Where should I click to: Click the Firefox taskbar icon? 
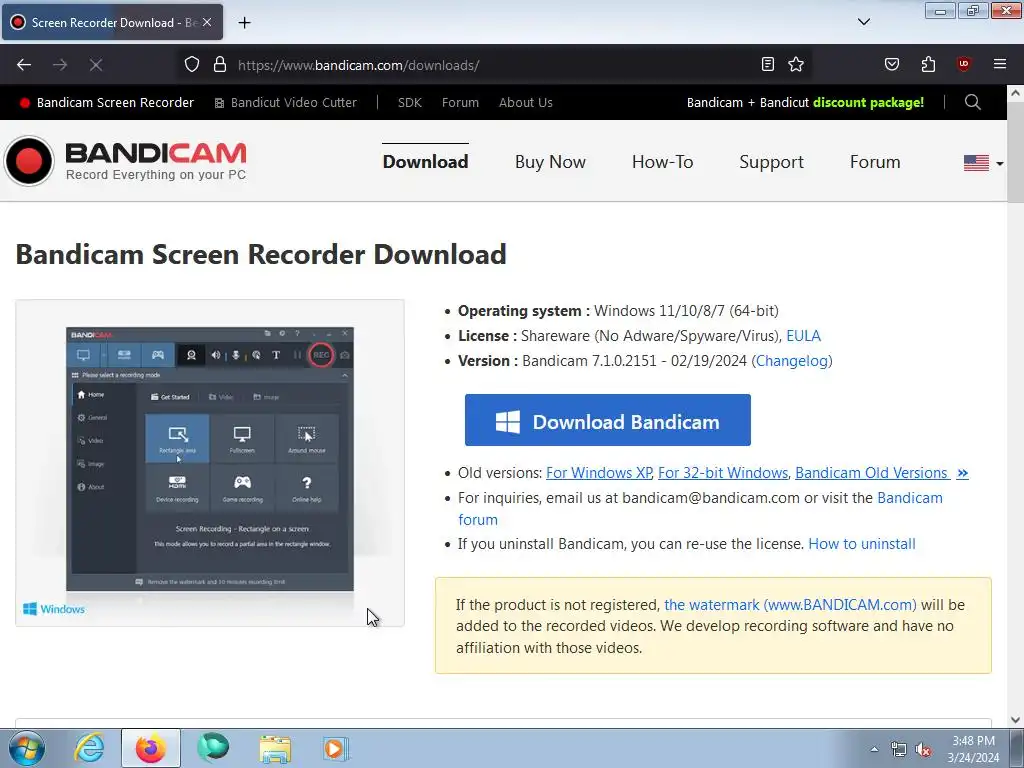[150, 748]
